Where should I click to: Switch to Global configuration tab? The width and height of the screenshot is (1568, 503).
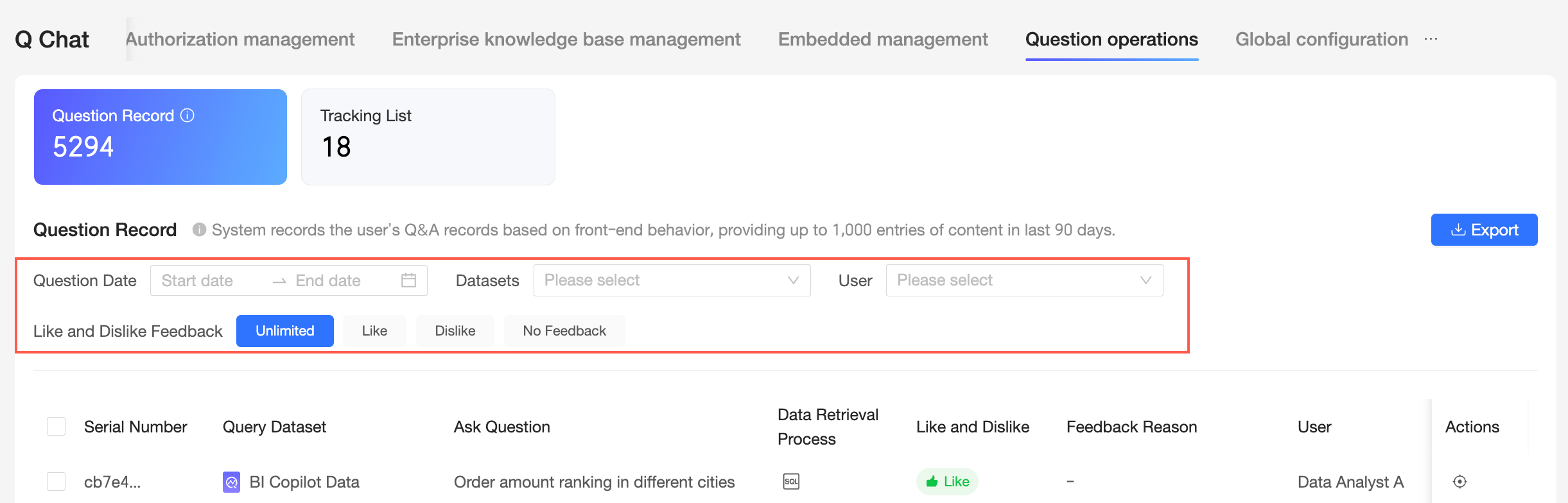[x=1321, y=39]
